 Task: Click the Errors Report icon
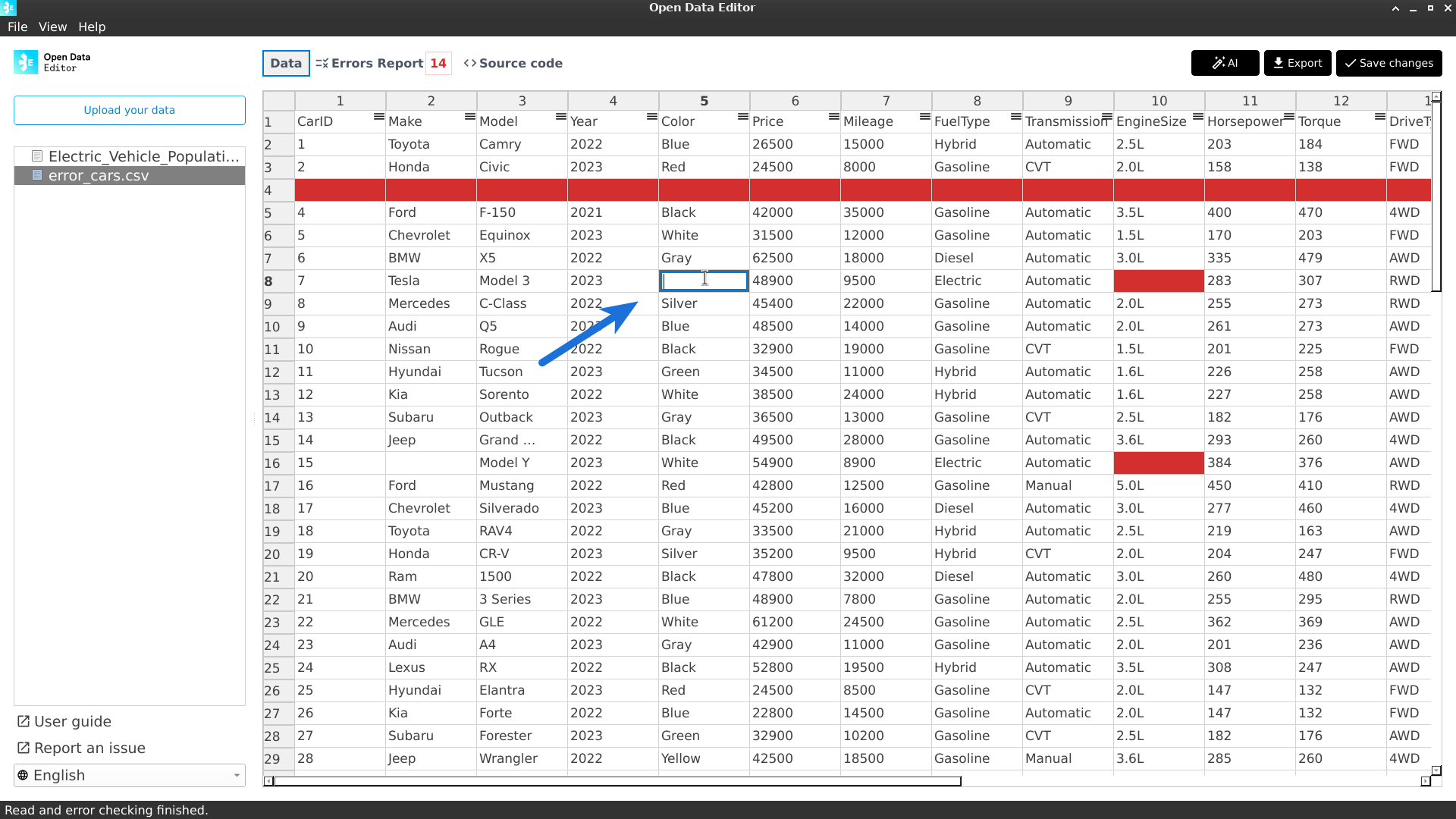[x=322, y=63]
